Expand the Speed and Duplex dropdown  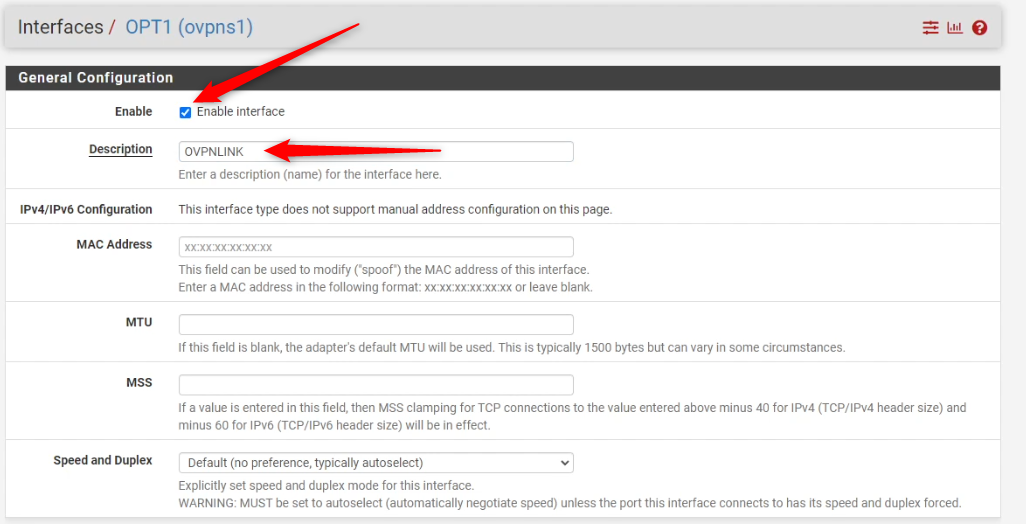pyautogui.click(x=375, y=463)
